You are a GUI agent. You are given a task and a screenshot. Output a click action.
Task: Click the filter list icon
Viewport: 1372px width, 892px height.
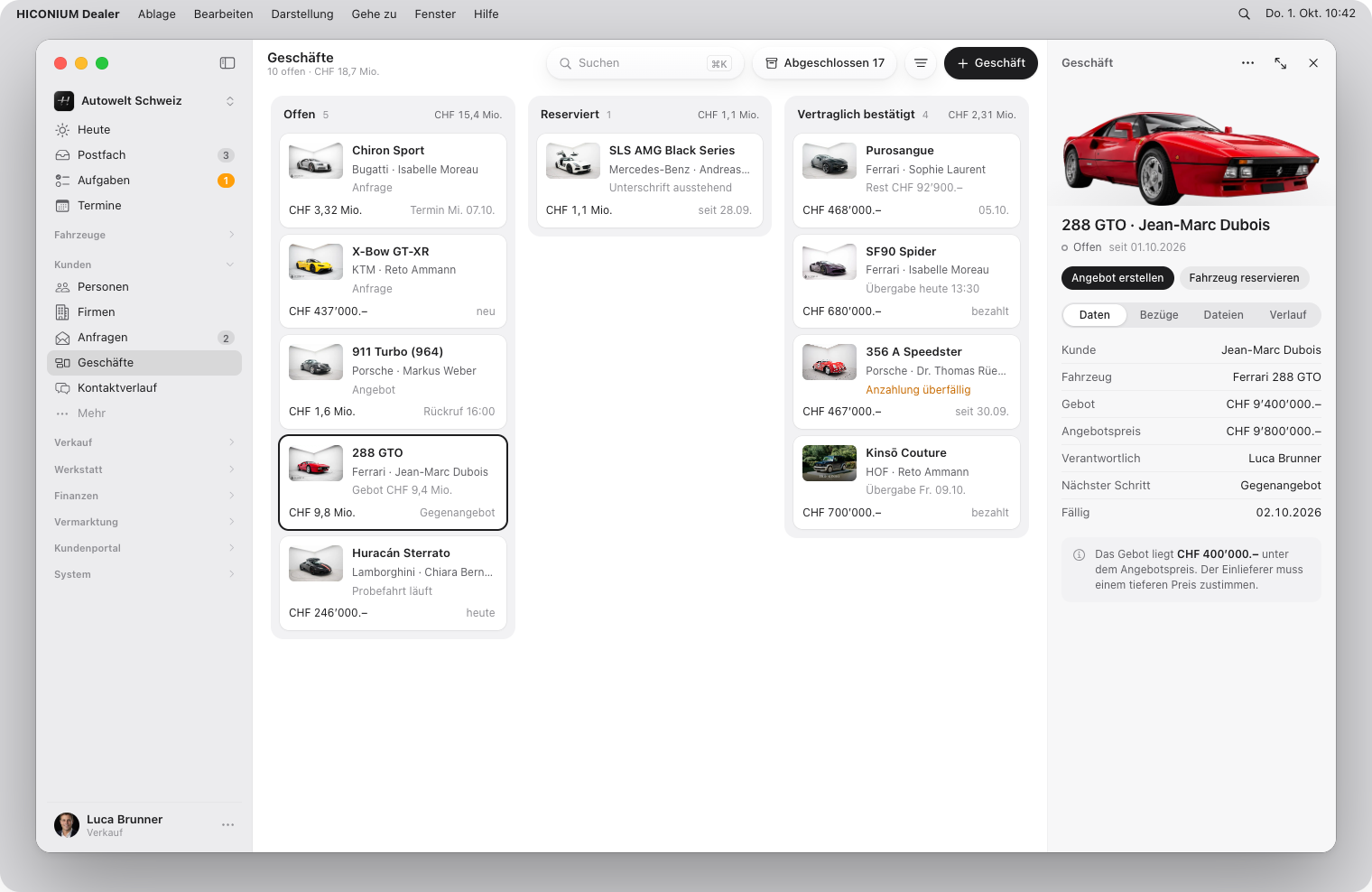tap(921, 63)
